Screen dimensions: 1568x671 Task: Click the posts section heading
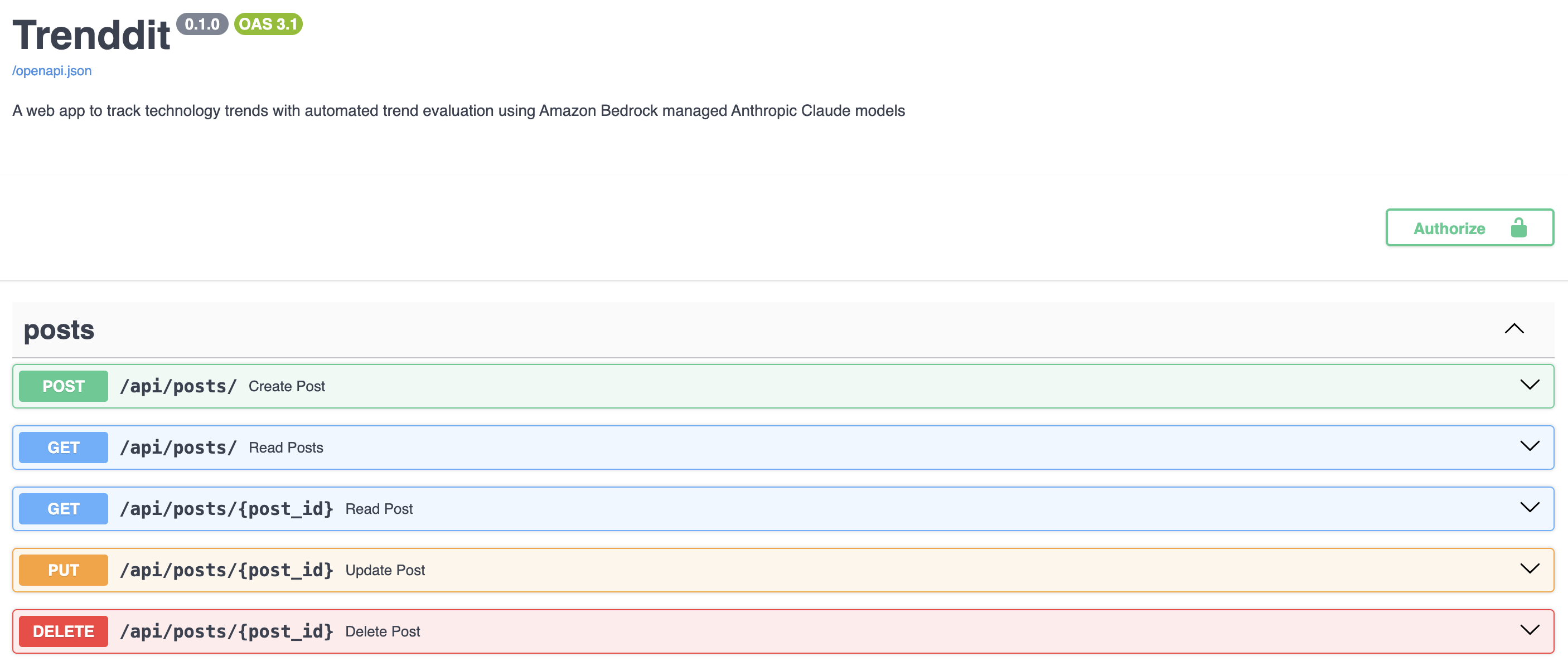pos(59,330)
